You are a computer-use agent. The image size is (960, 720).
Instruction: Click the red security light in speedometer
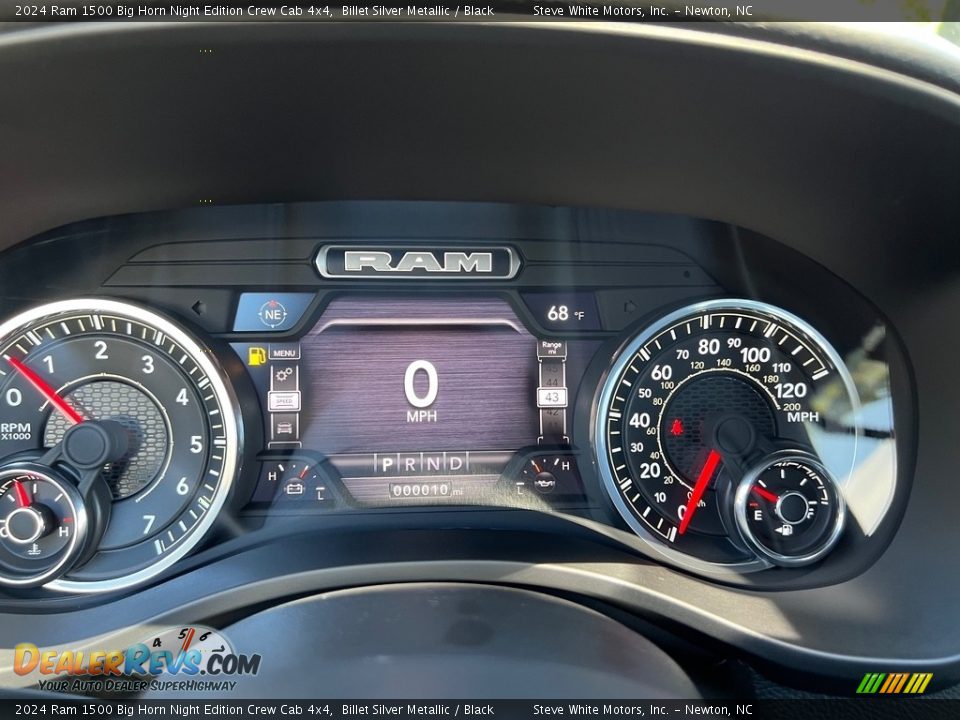pos(677,427)
